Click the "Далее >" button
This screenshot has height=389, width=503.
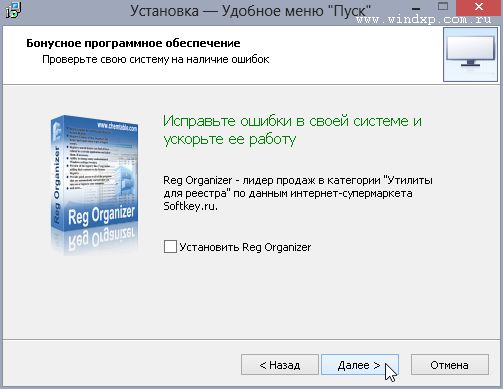click(360, 365)
